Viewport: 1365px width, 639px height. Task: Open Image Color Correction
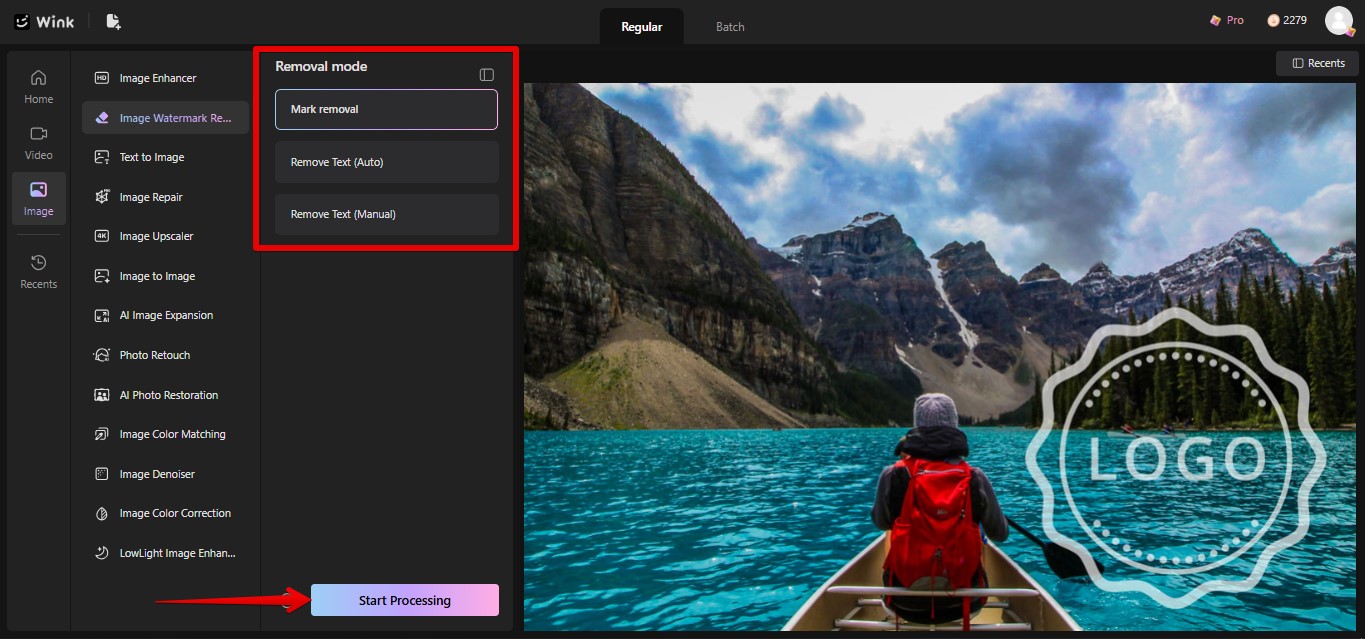[x=165, y=513]
